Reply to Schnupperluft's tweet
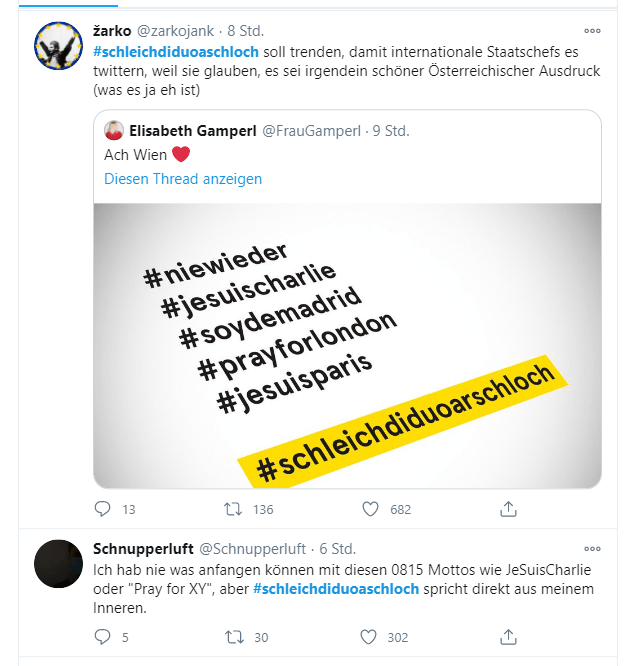 (x=102, y=636)
